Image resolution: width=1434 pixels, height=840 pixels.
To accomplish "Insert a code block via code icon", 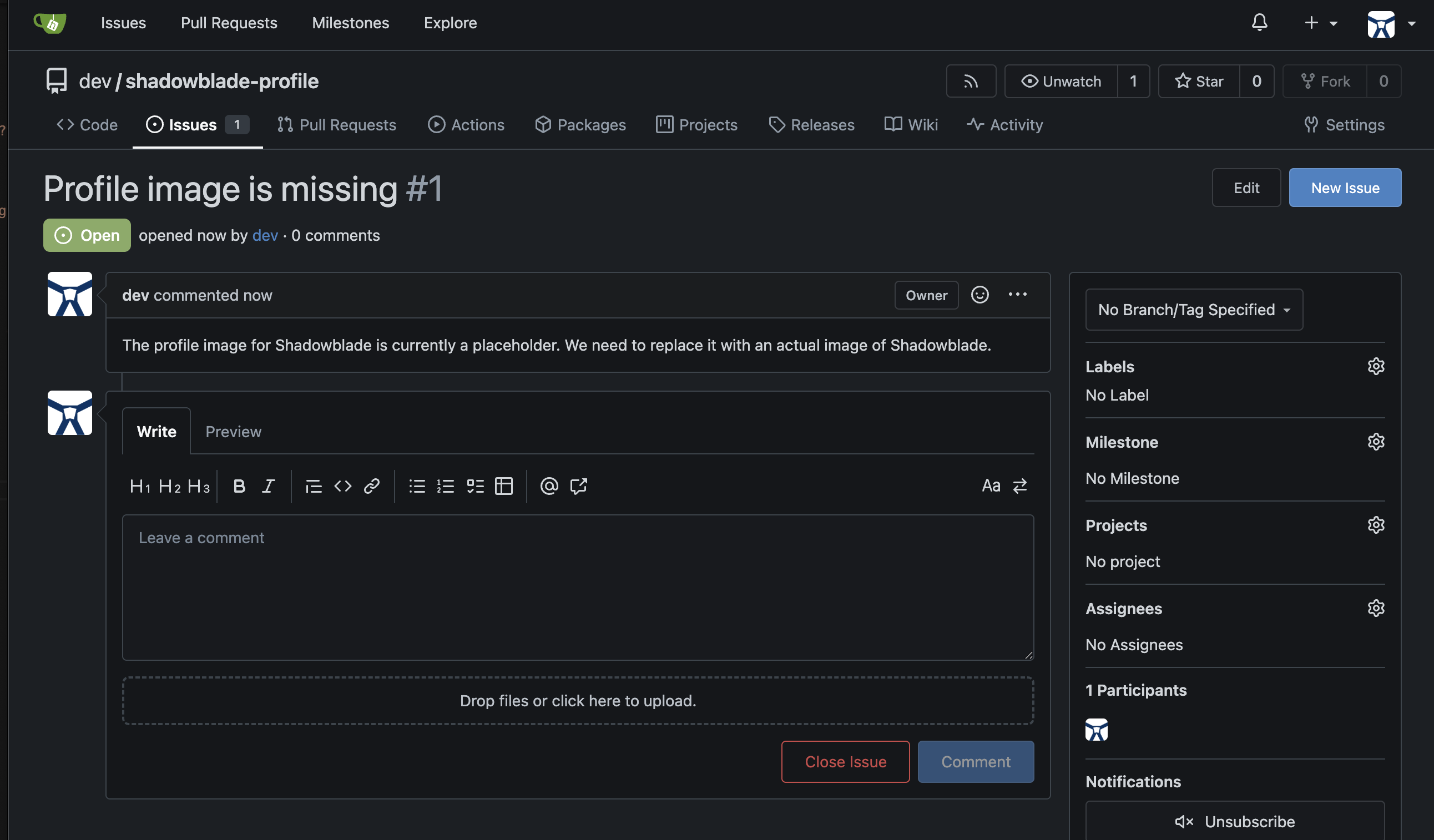I will (x=342, y=486).
